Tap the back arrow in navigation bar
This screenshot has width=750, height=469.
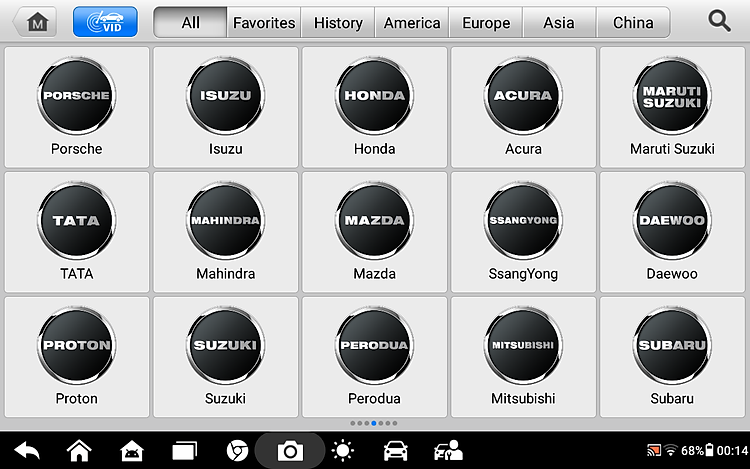[27, 450]
